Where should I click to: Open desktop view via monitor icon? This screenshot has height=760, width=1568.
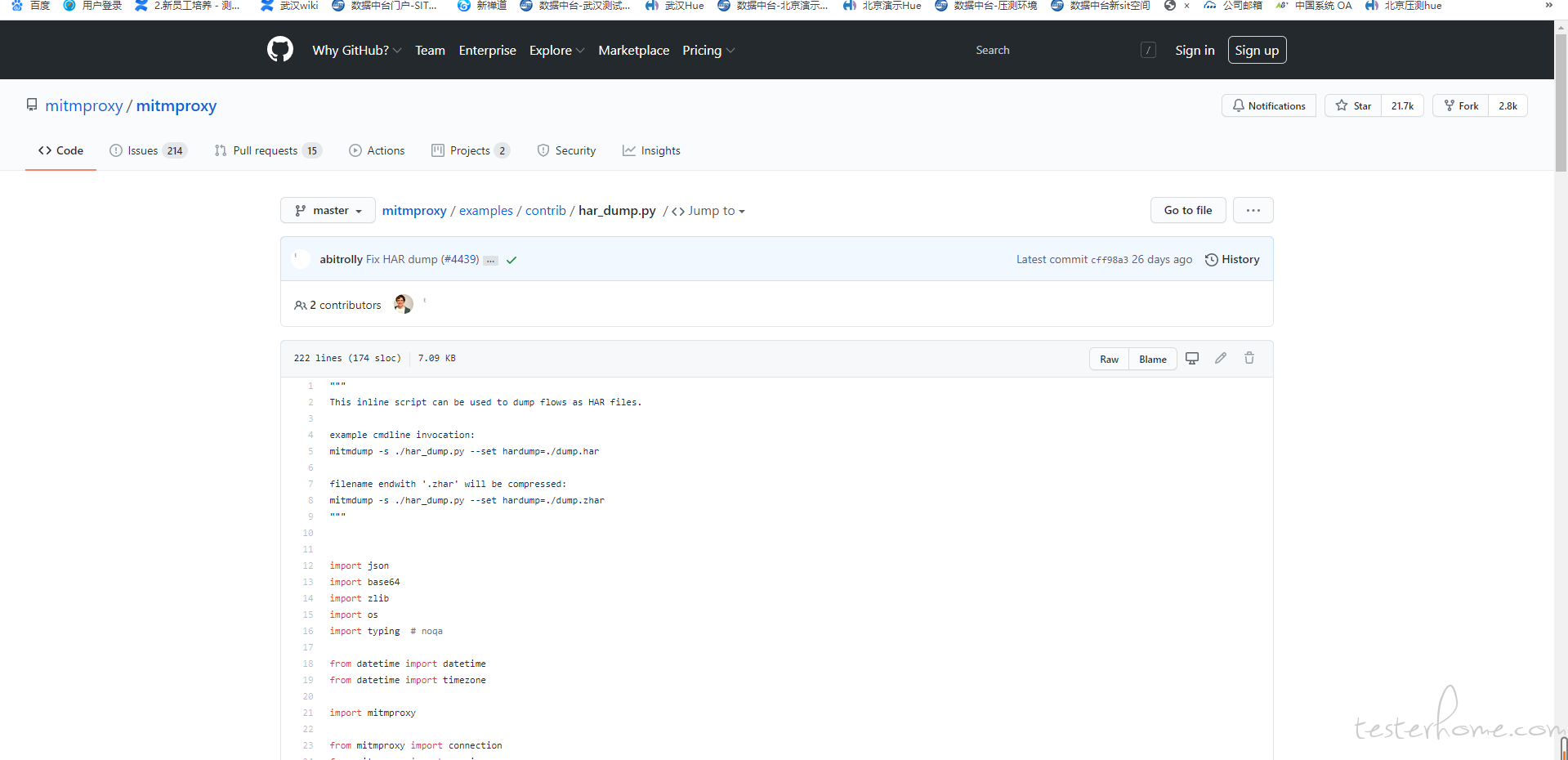click(x=1192, y=358)
